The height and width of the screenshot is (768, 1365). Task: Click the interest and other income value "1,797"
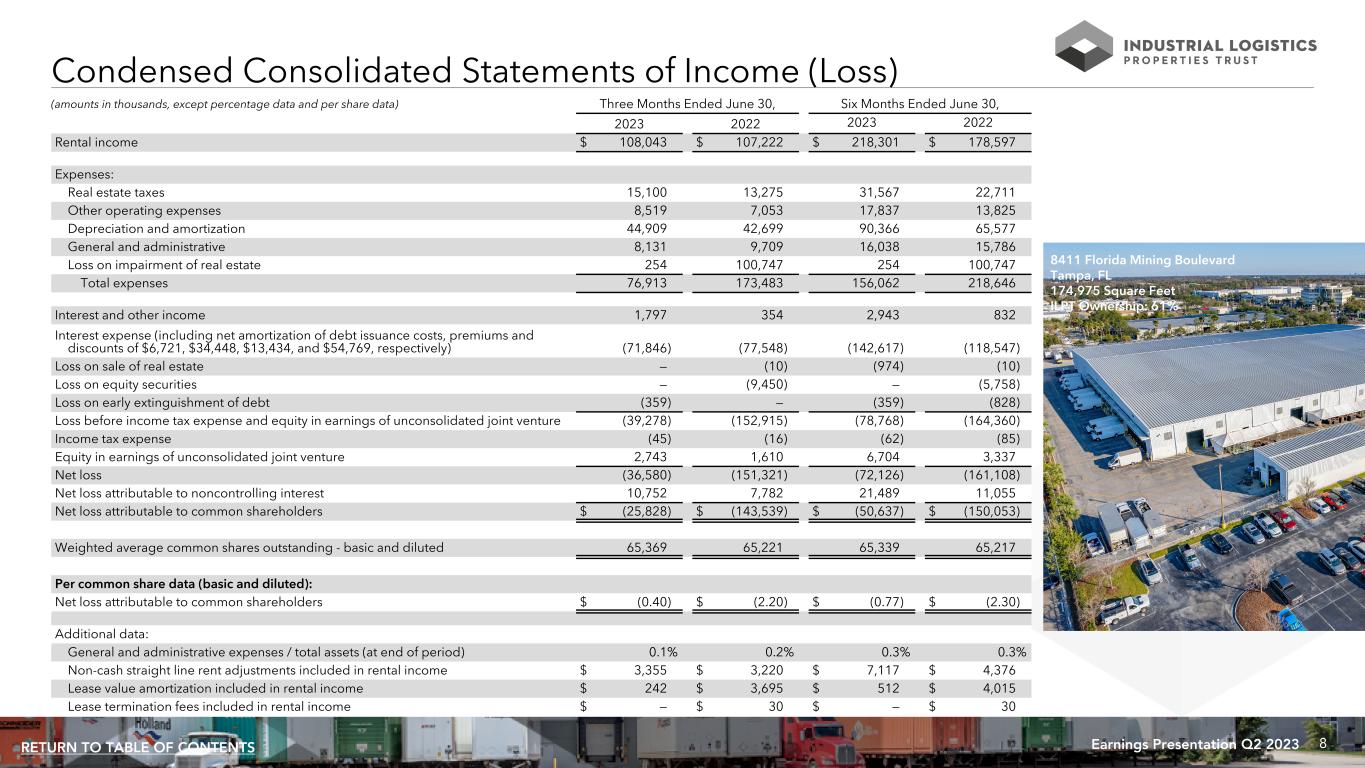coord(653,315)
